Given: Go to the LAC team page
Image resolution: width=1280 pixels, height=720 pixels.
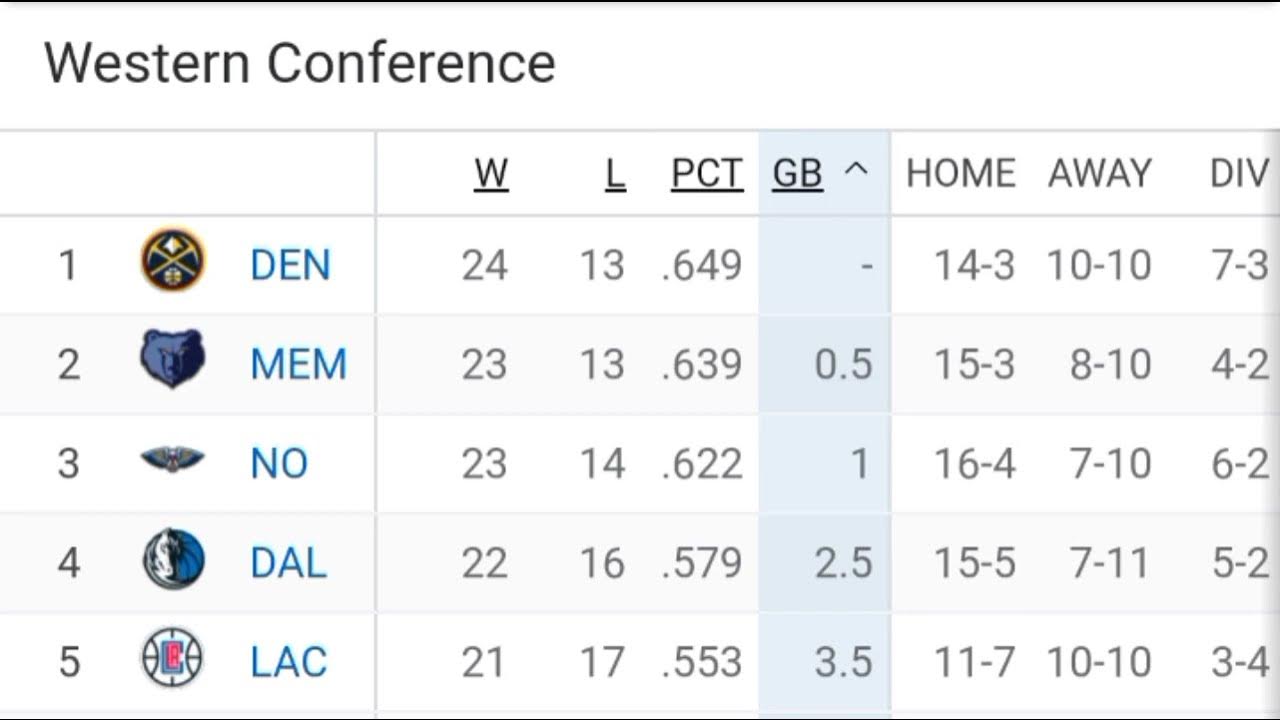Looking at the screenshot, I should pos(288,662).
